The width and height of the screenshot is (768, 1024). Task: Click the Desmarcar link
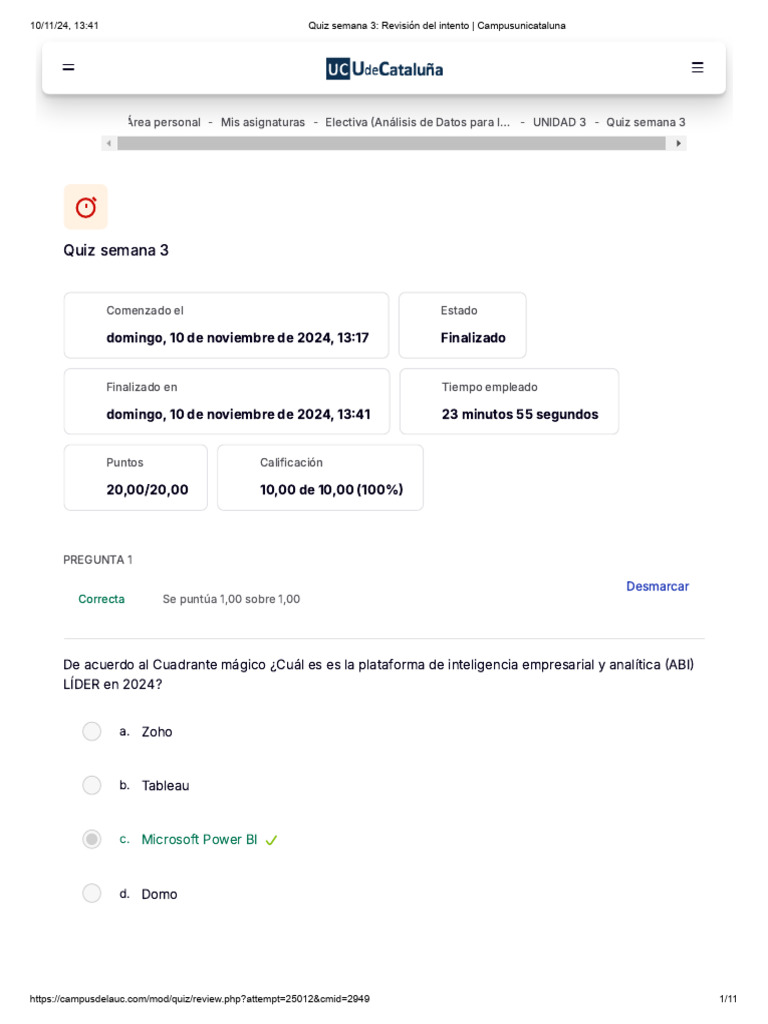coord(657,586)
